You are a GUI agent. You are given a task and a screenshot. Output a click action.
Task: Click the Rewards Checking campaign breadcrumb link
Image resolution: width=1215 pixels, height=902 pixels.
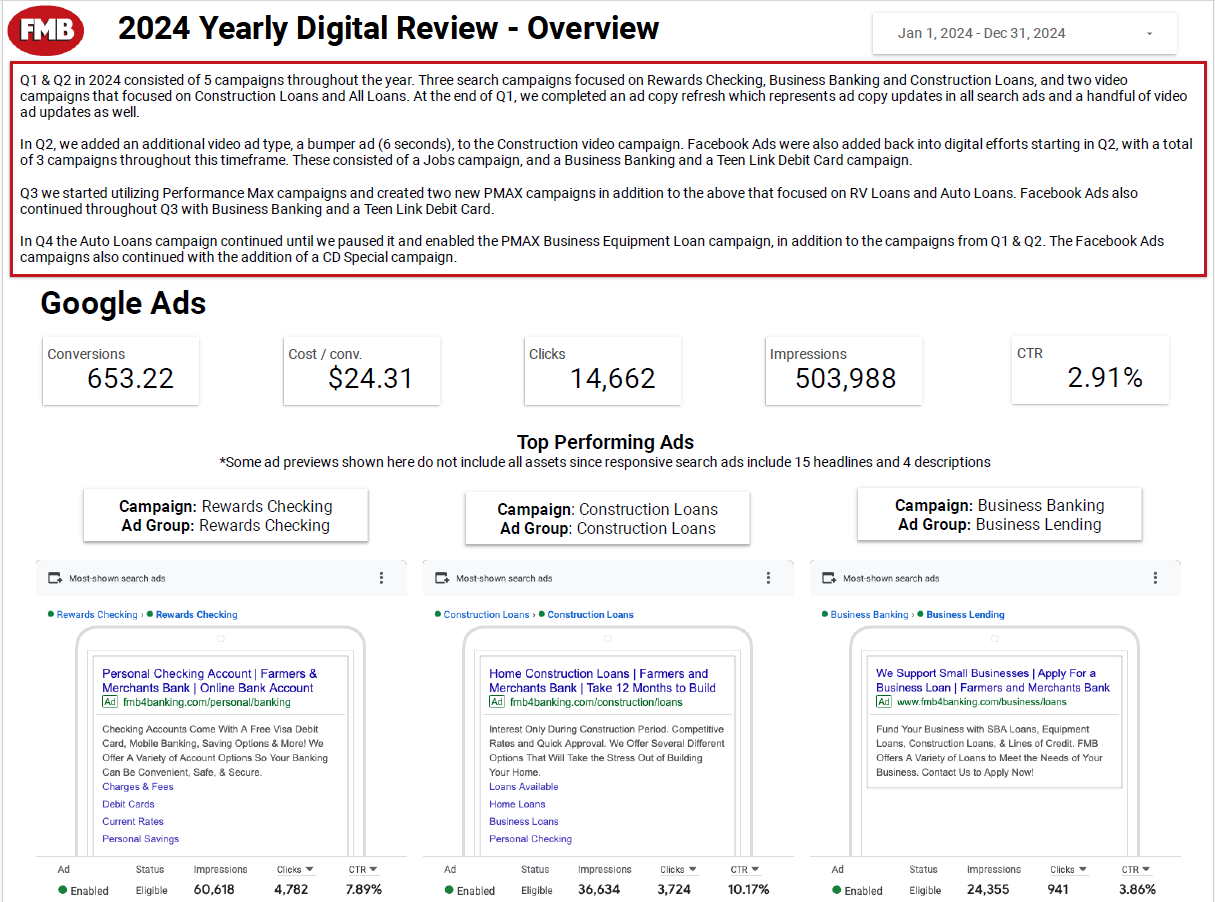coord(96,615)
